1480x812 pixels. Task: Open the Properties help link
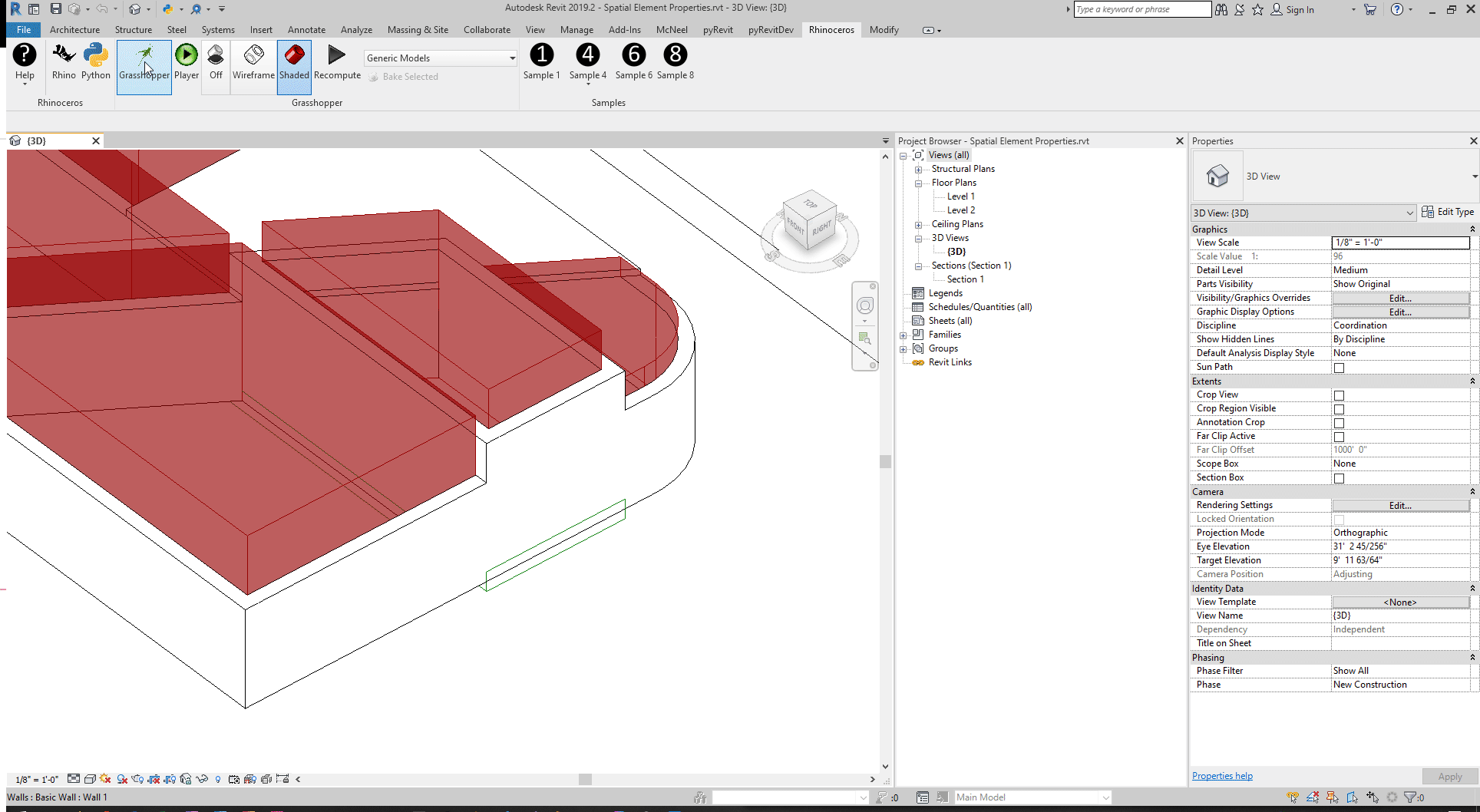pyautogui.click(x=1222, y=776)
